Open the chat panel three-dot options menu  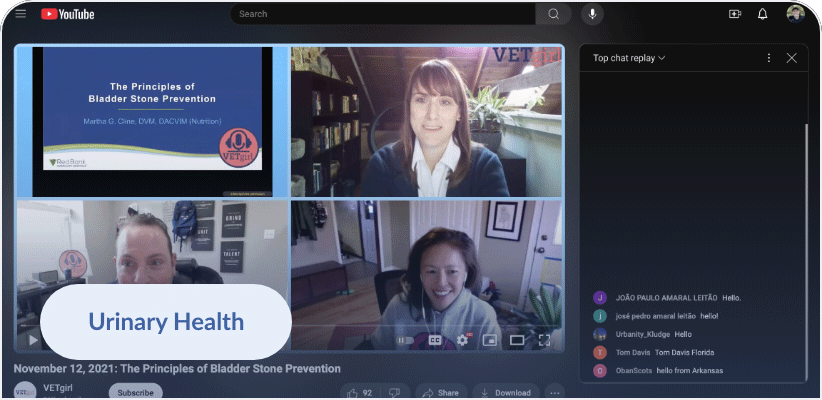(x=768, y=58)
